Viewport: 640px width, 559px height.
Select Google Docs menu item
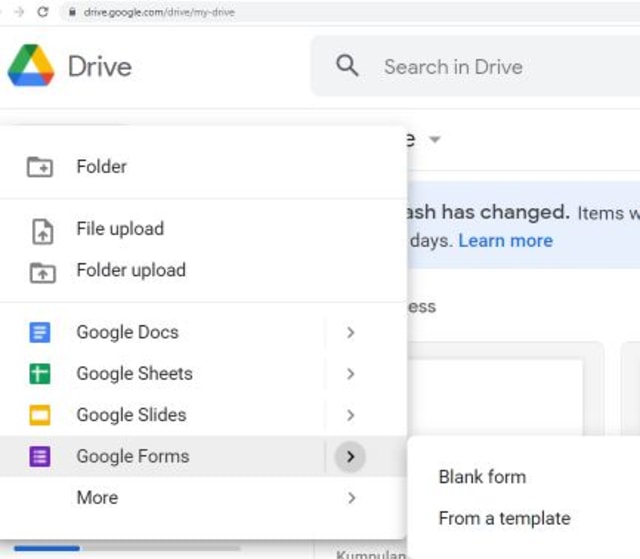(x=203, y=333)
